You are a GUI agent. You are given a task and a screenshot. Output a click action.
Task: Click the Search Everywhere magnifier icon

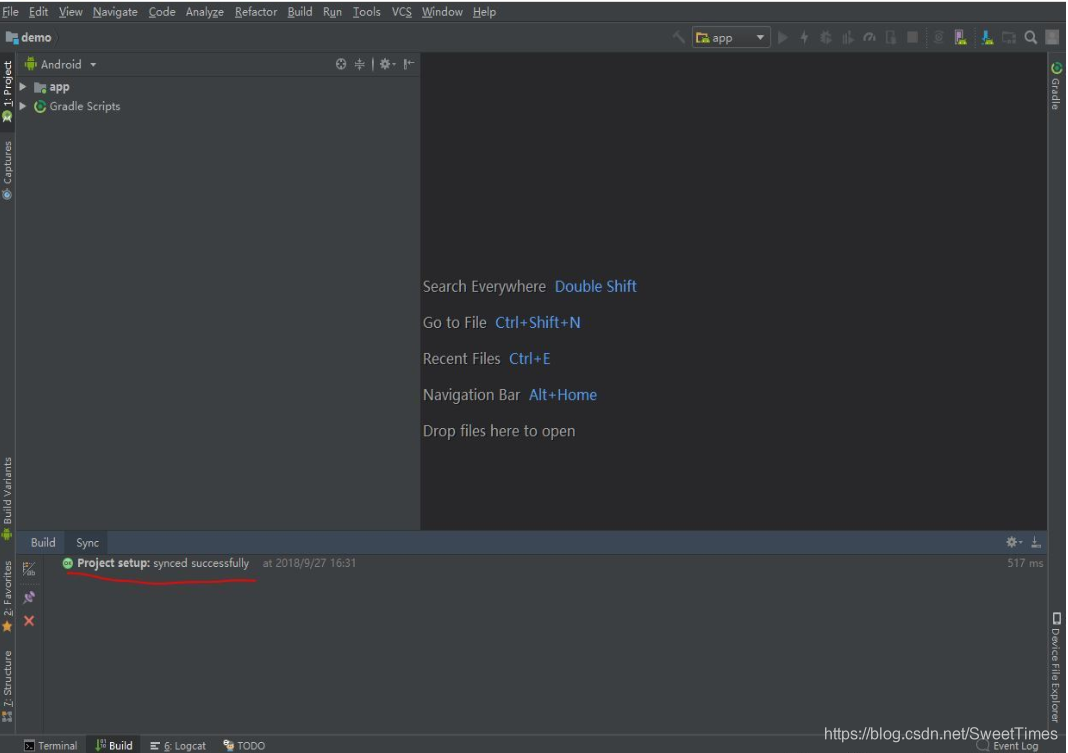[x=1031, y=37]
